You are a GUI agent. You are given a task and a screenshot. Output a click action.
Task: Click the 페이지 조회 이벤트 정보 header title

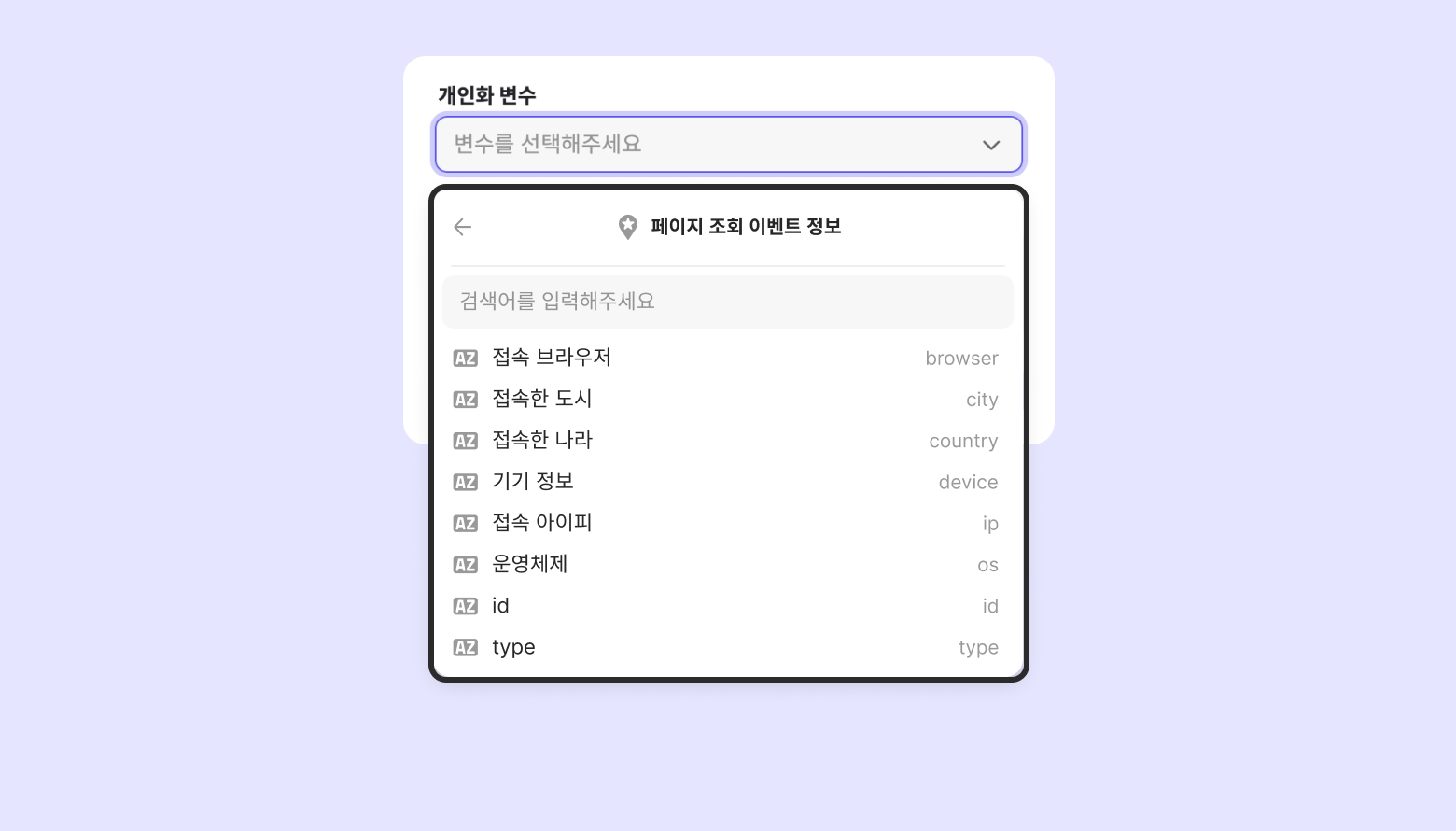[x=746, y=227]
